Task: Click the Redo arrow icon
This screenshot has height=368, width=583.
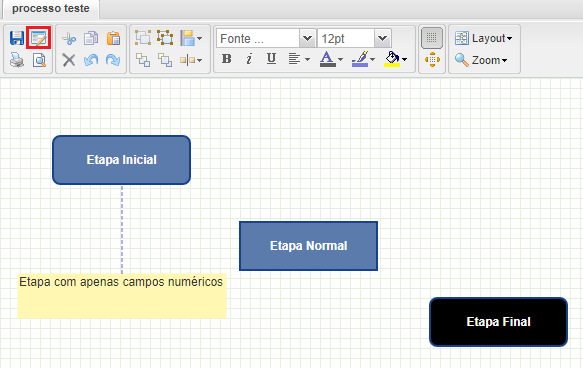Action: click(113, 60)
